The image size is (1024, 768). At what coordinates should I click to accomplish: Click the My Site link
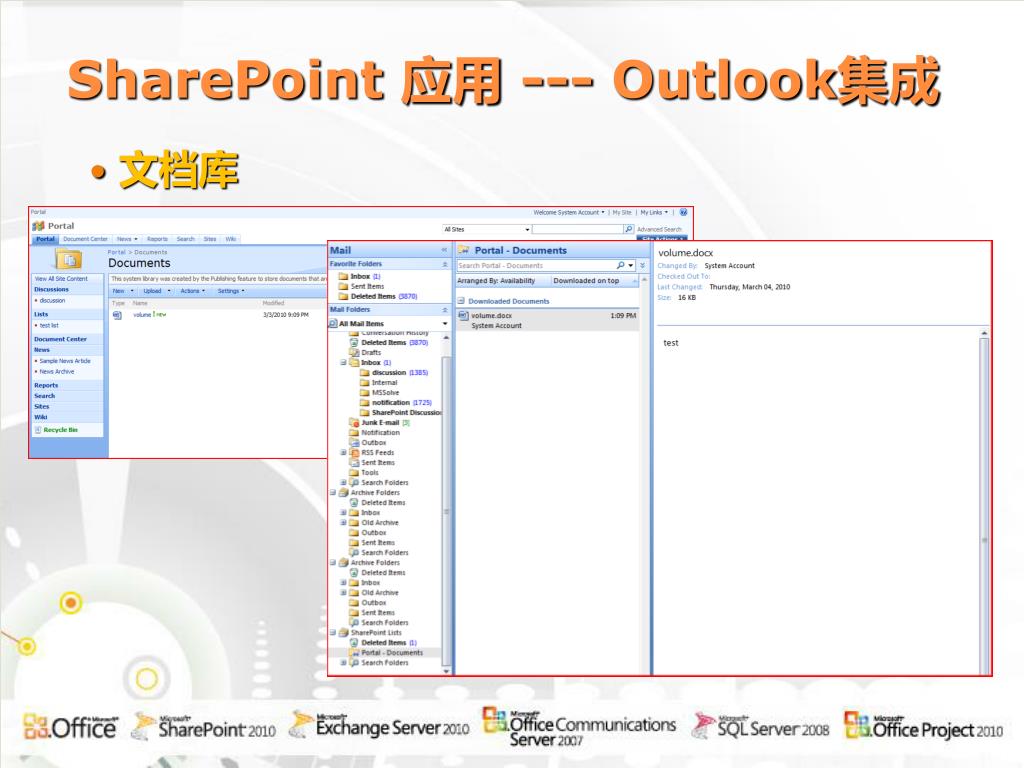coord(622,212)
